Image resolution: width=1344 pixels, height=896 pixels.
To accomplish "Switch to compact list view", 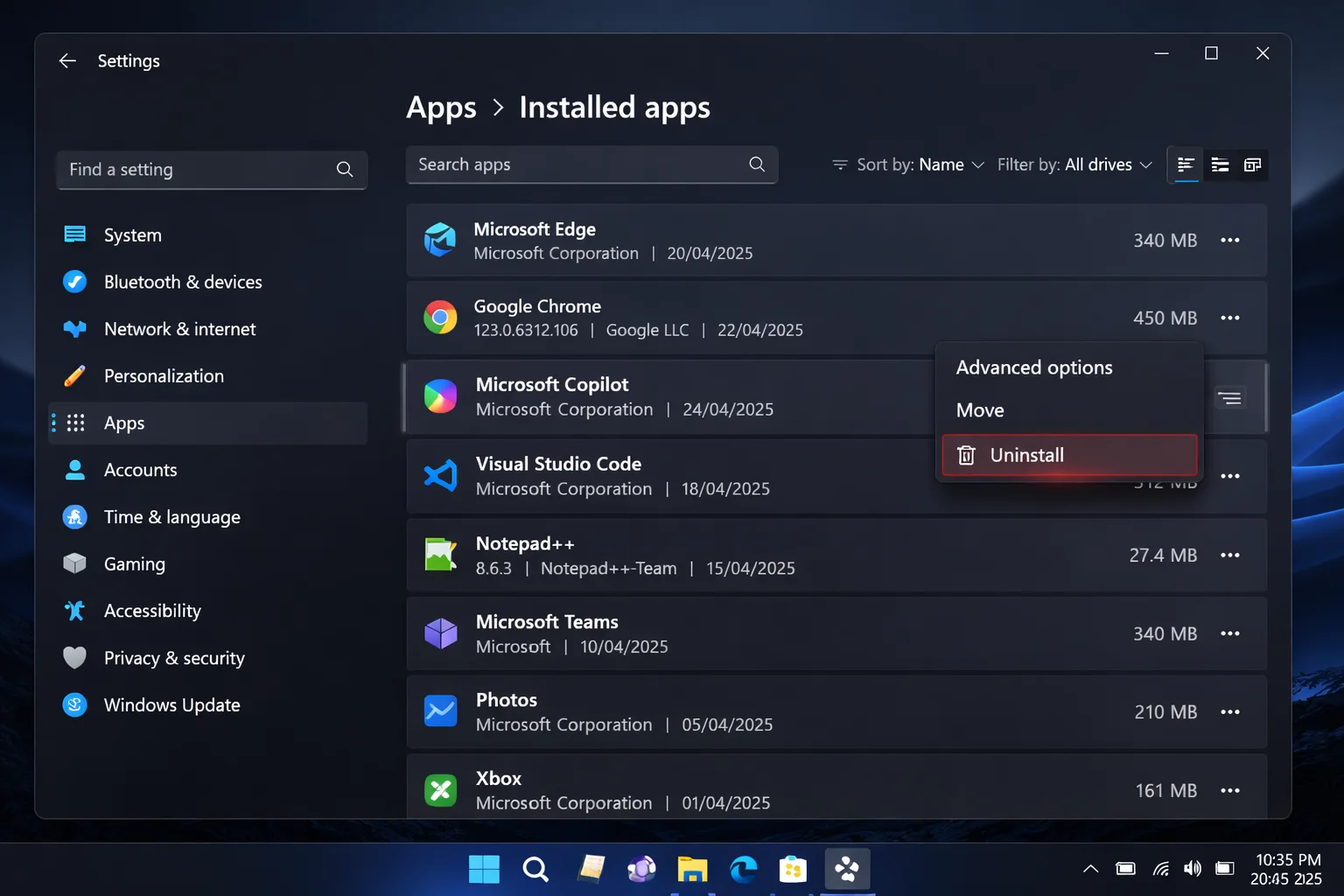I will click(x=1219, y=164).
